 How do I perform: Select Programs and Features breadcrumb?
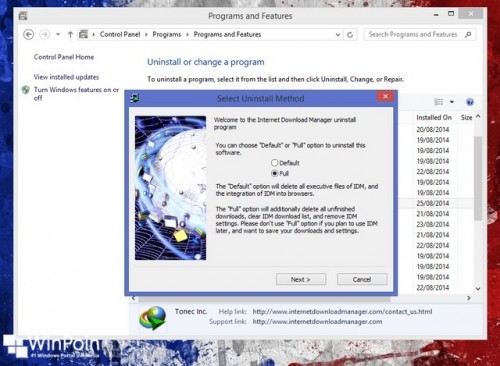click(227, 34)
